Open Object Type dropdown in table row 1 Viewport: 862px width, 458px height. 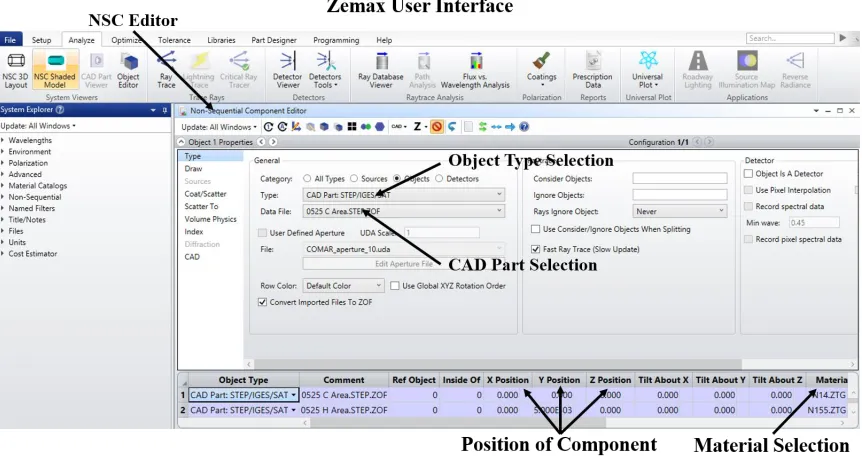[x=294, y=395]
